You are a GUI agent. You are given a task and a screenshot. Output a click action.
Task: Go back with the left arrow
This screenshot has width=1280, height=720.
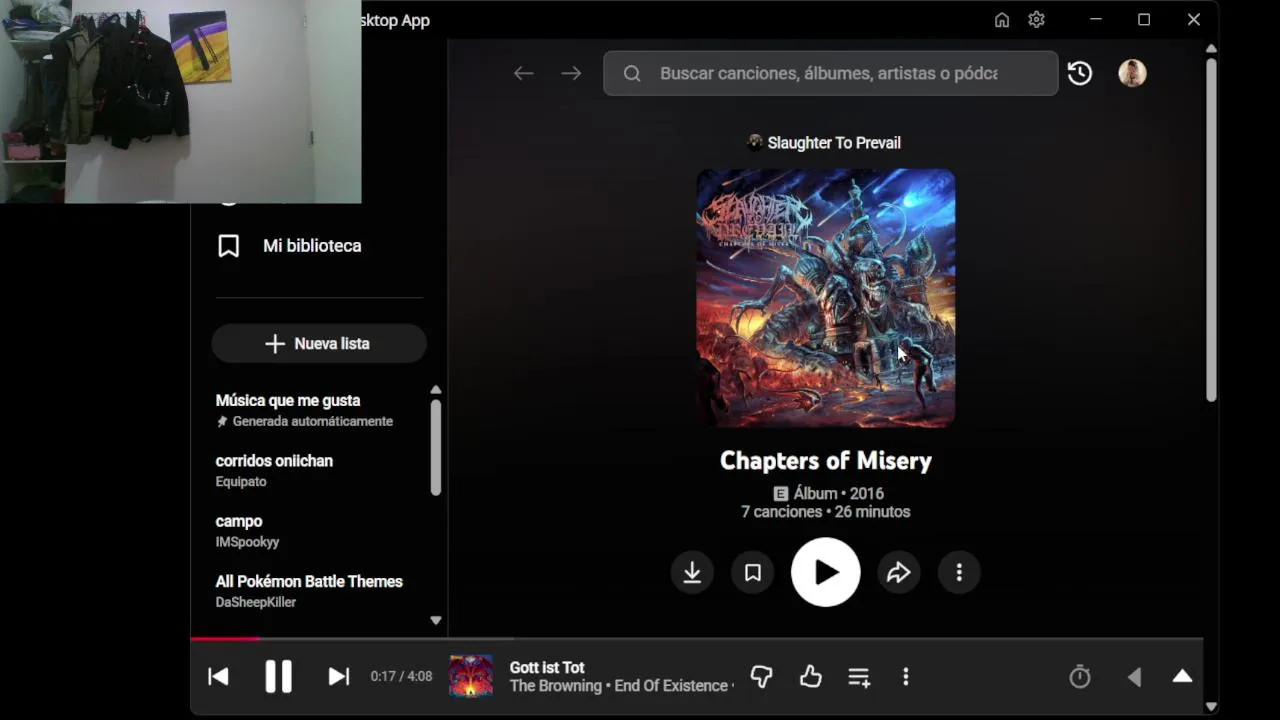click(523, 73)
